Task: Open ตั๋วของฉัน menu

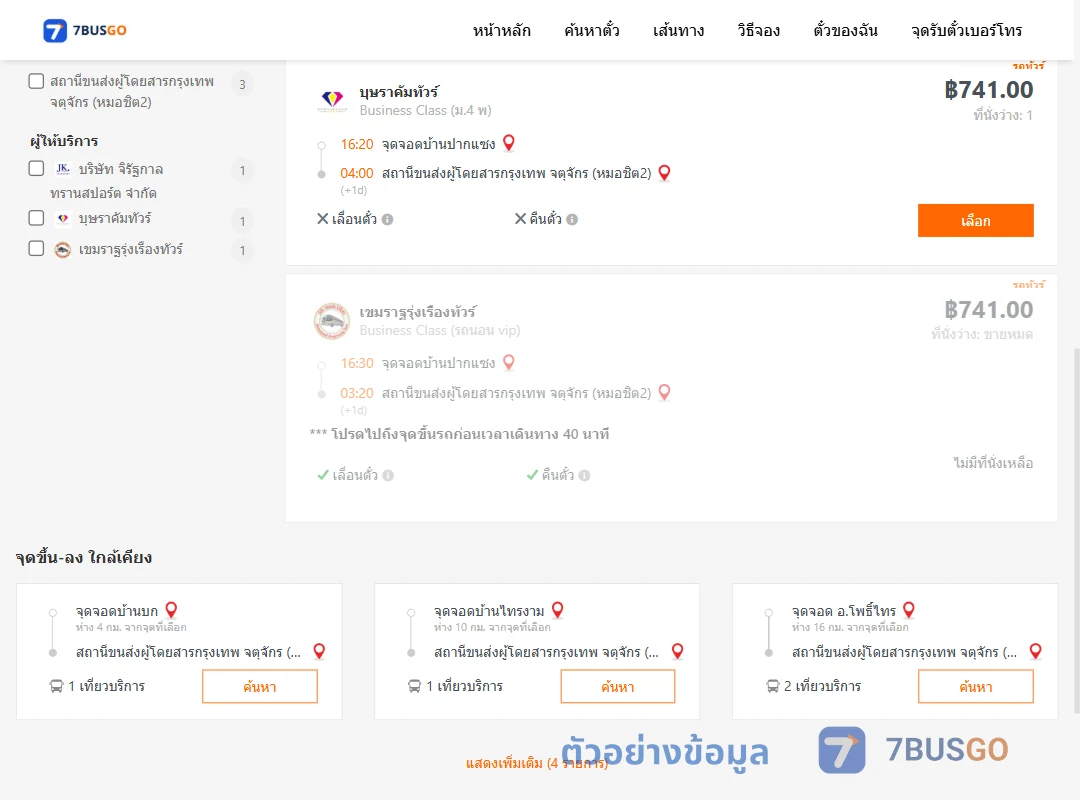Action: [x=845, y=30]
